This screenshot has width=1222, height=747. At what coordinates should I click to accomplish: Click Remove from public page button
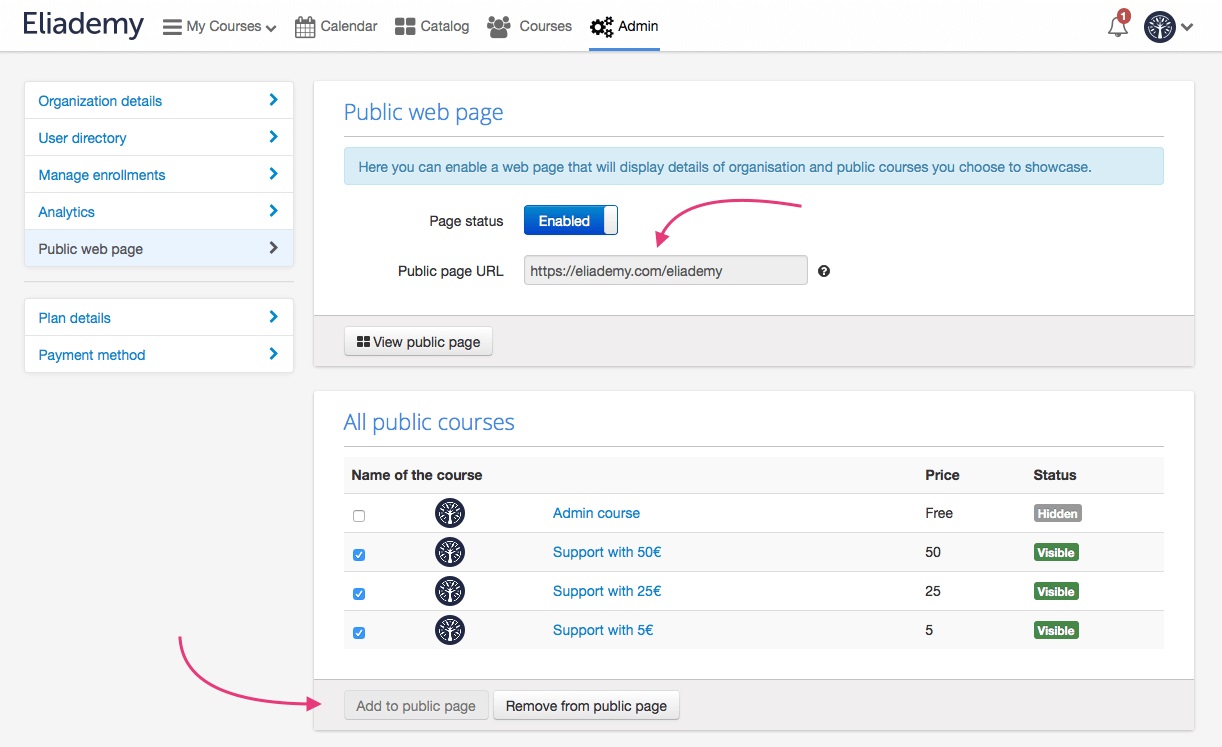pos(586,706)
